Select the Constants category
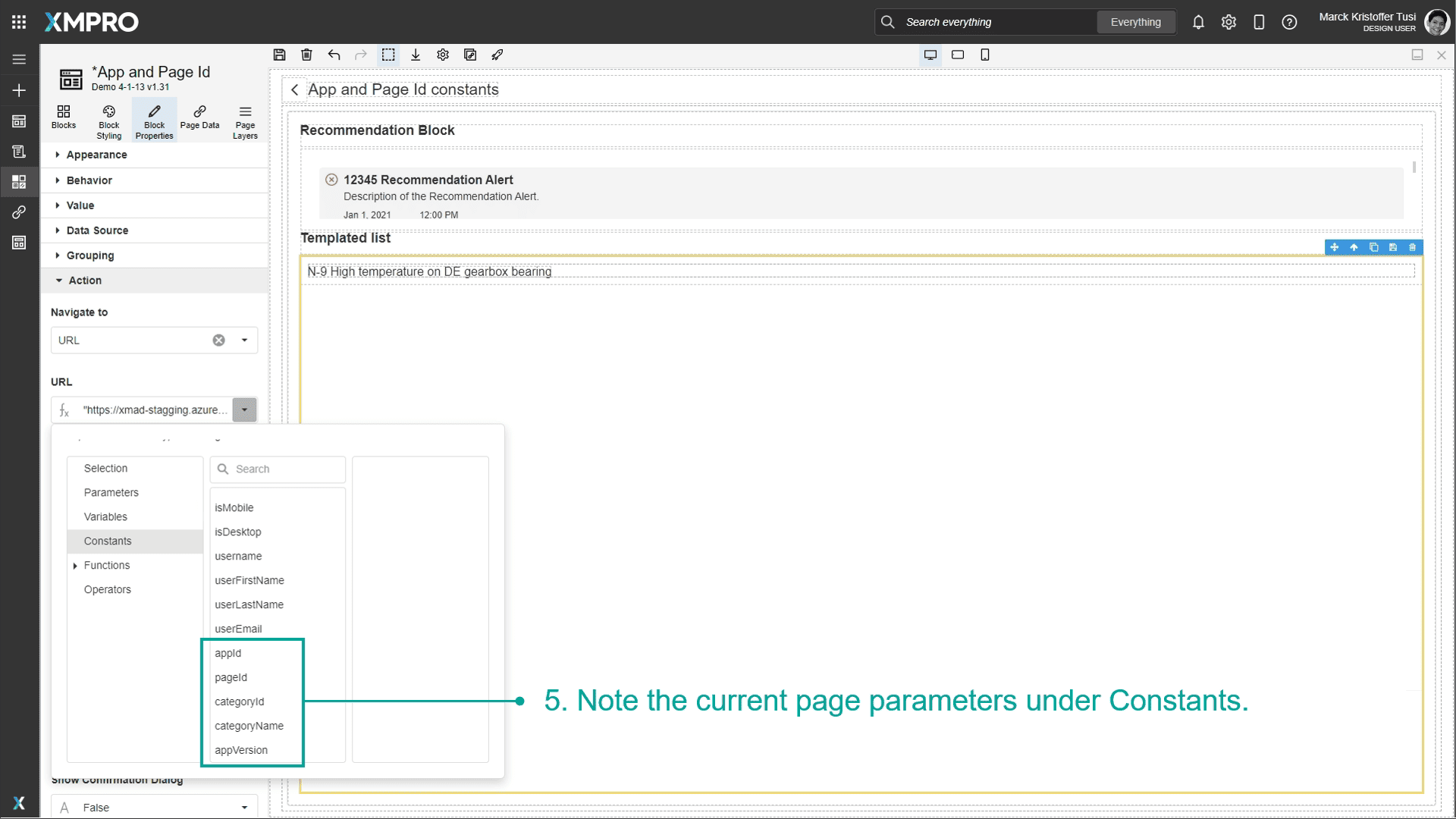 tap(108, 541)
